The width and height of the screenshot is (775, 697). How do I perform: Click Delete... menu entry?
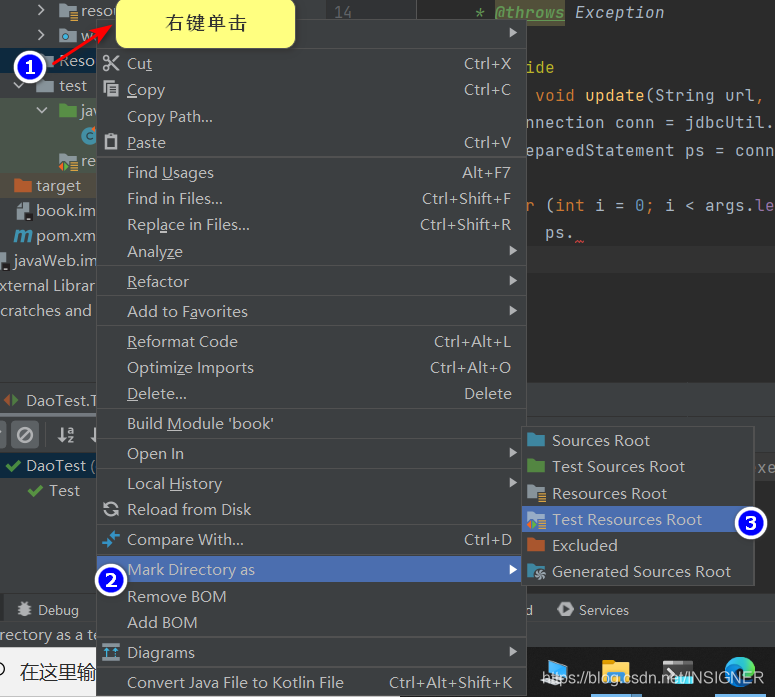(x=311, y=394)
